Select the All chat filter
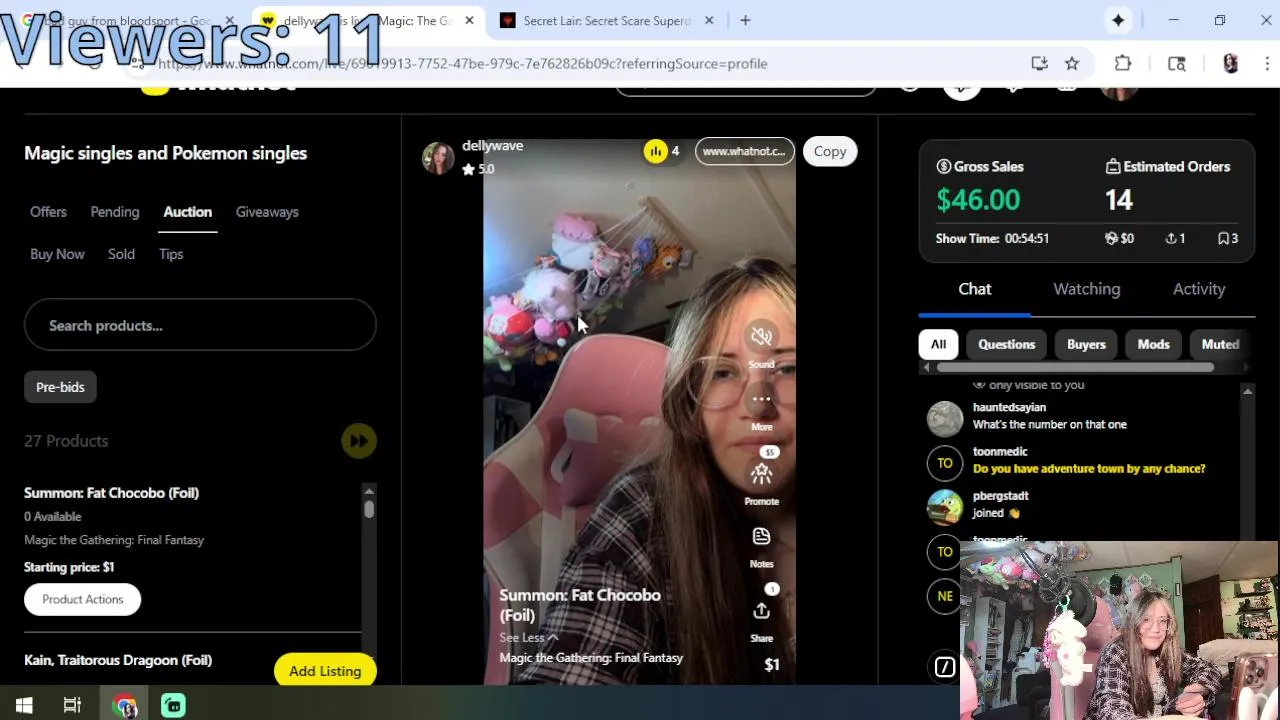 938,344
